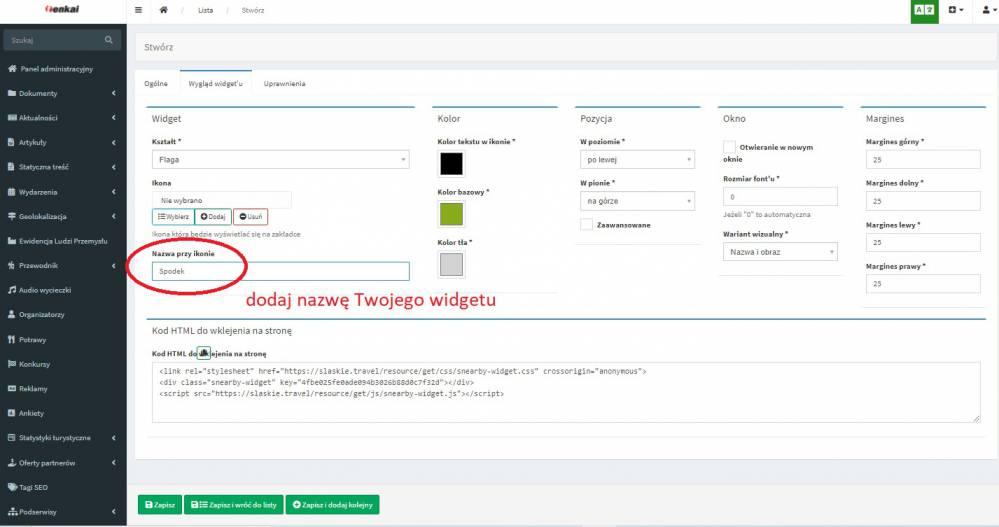Click the green Kolor bazowy swatch
Screen dimensions: 999x527
pos(451,213)
